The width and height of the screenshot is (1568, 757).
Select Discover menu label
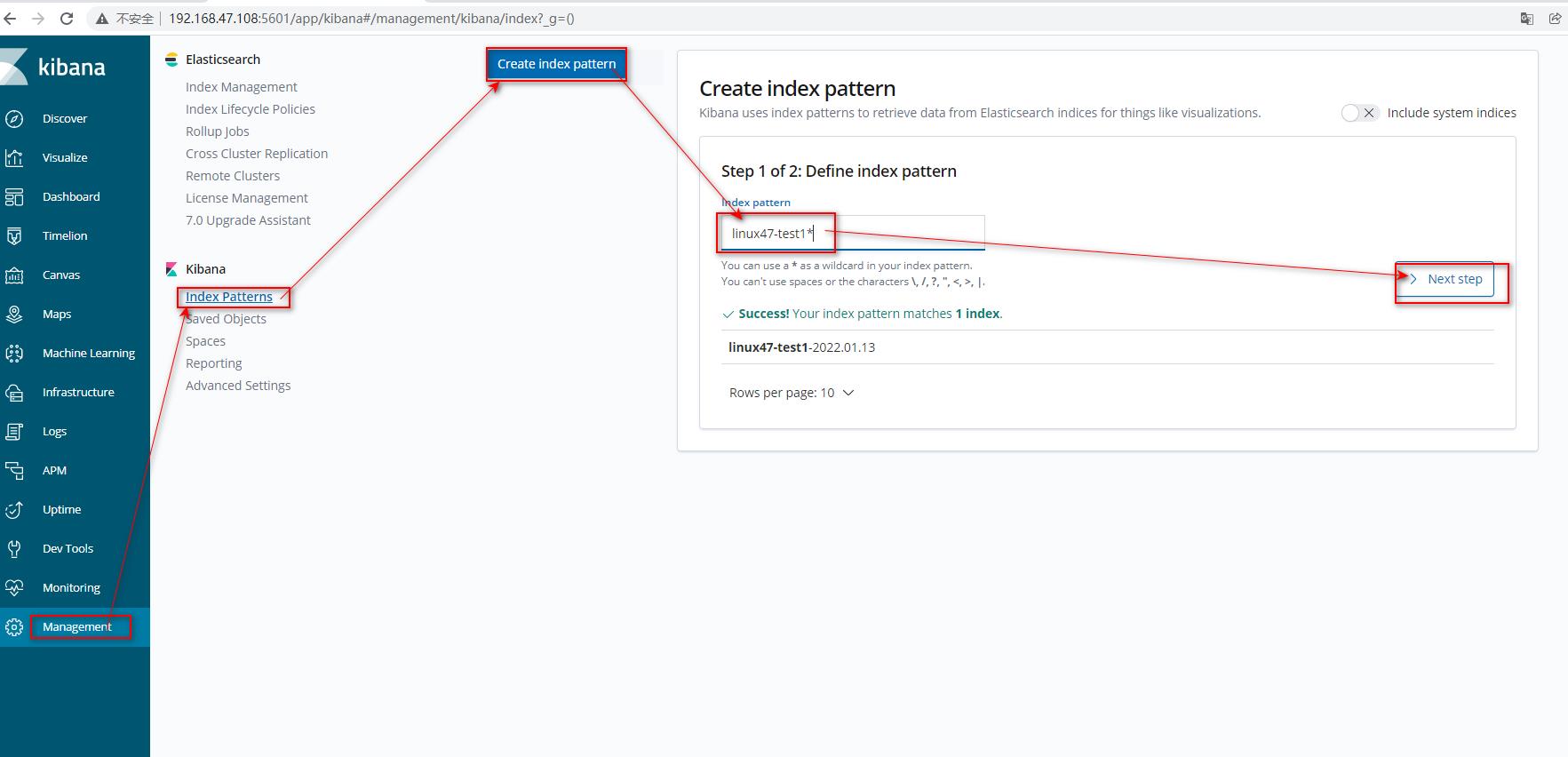click(65, 119)
